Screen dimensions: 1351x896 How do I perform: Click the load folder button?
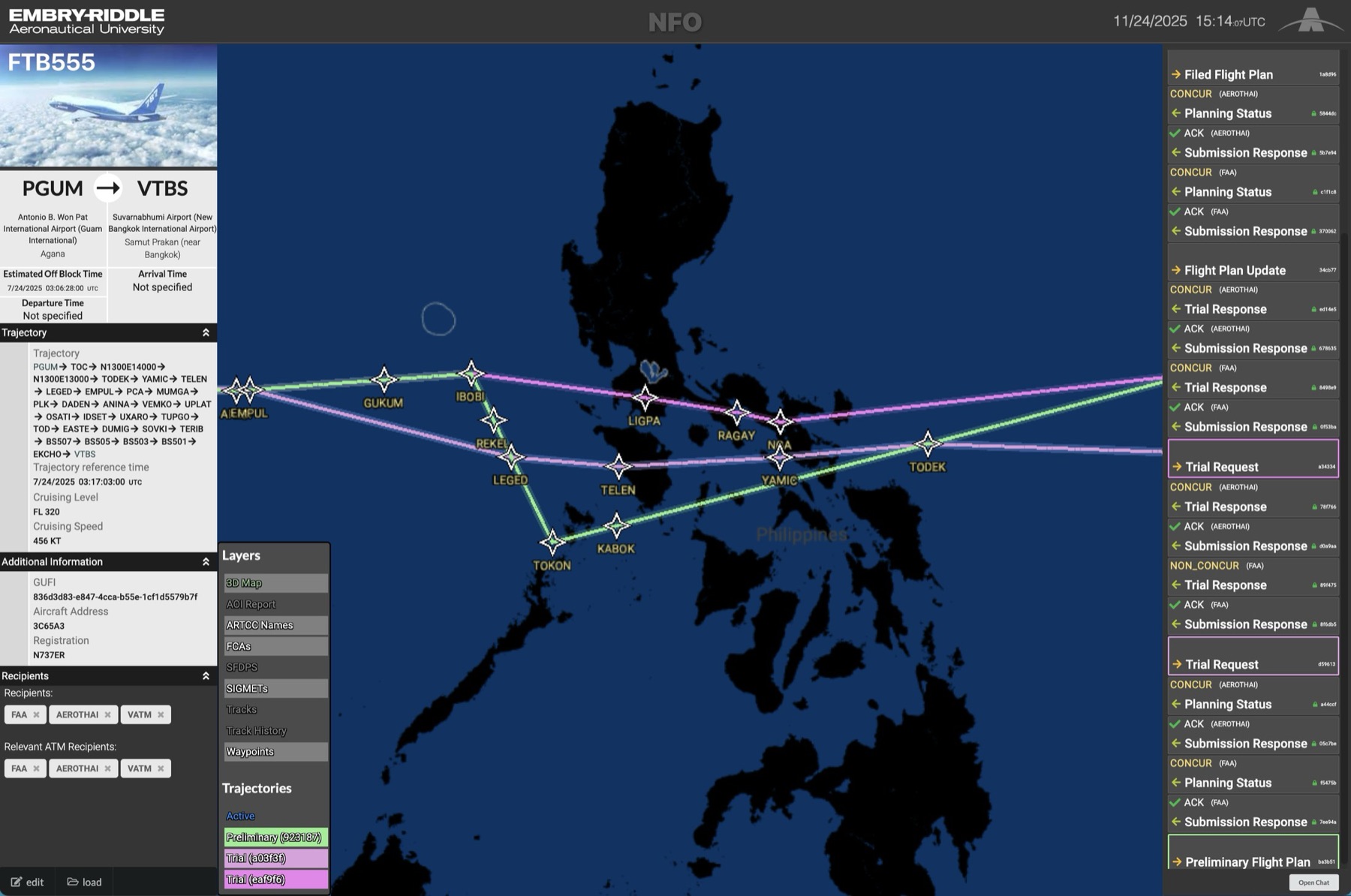(84, 882)
